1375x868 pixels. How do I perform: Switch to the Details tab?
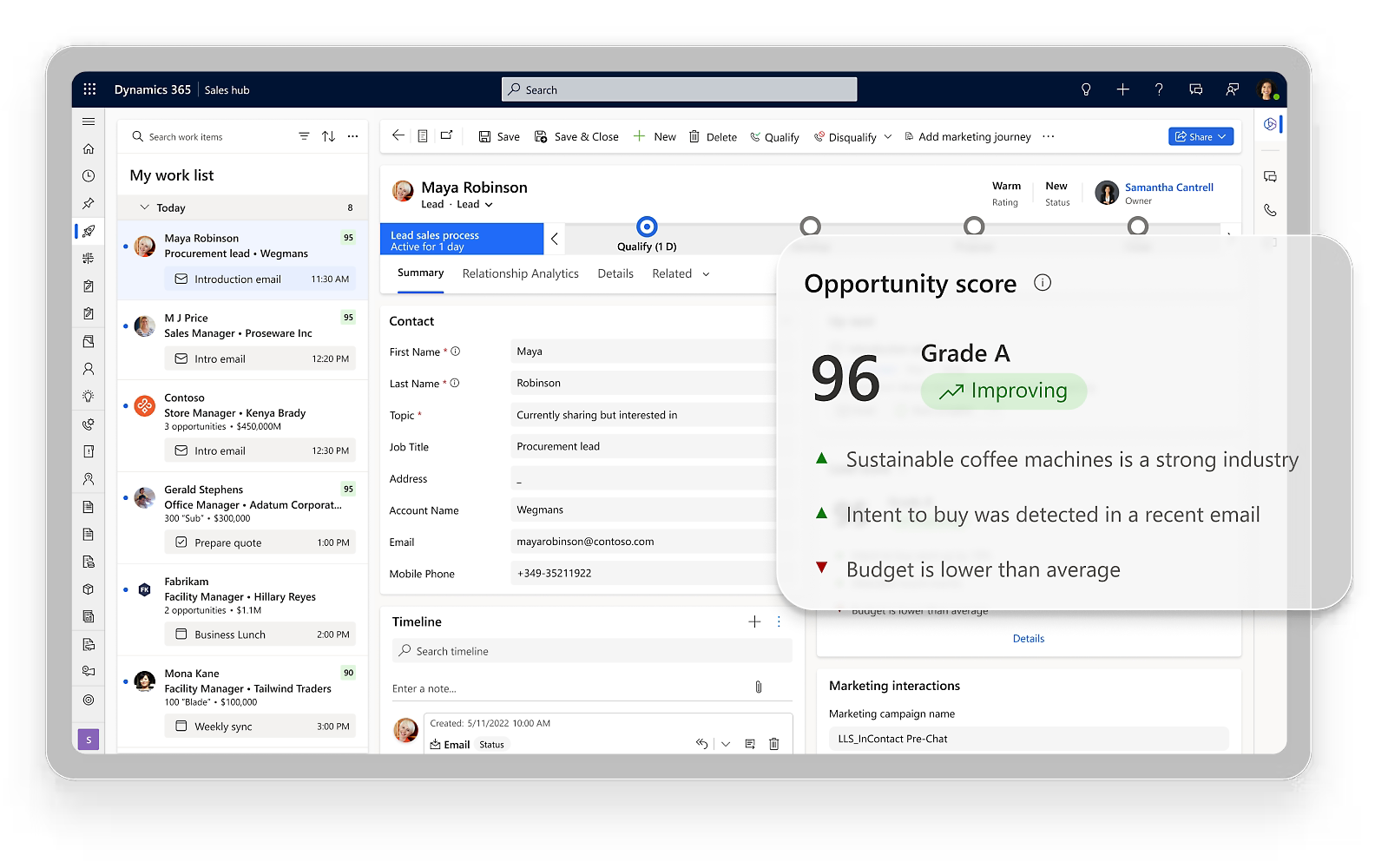(x=615, y=273)
